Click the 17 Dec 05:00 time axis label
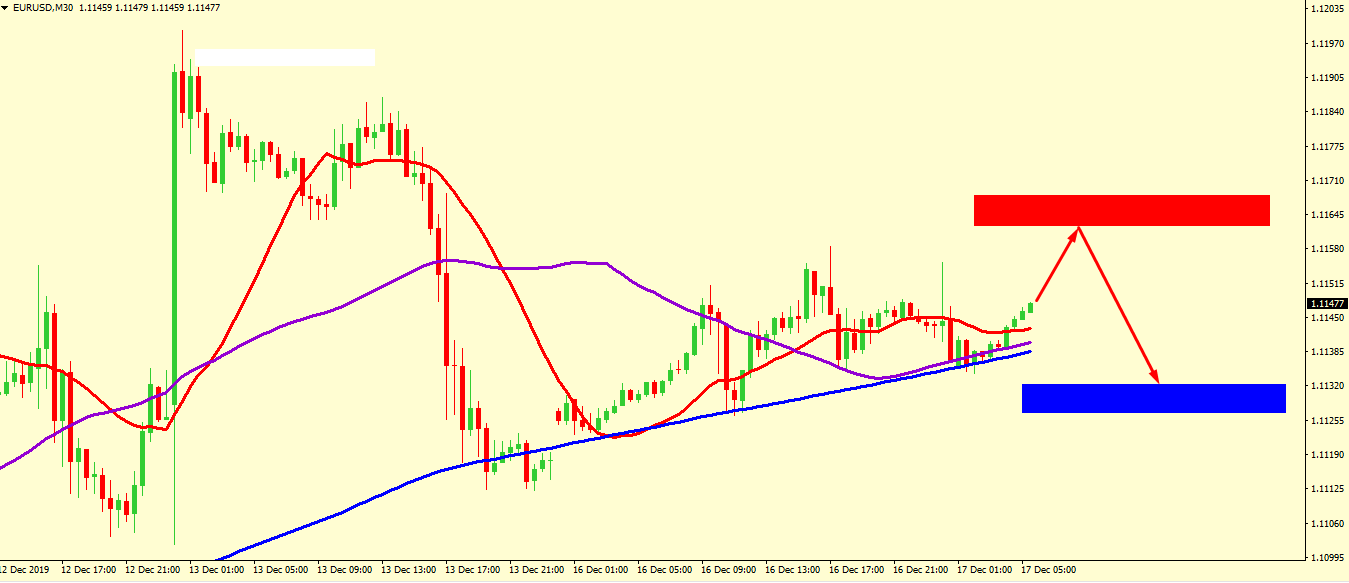The image size is (1349, 583). tap(1049, 570)
